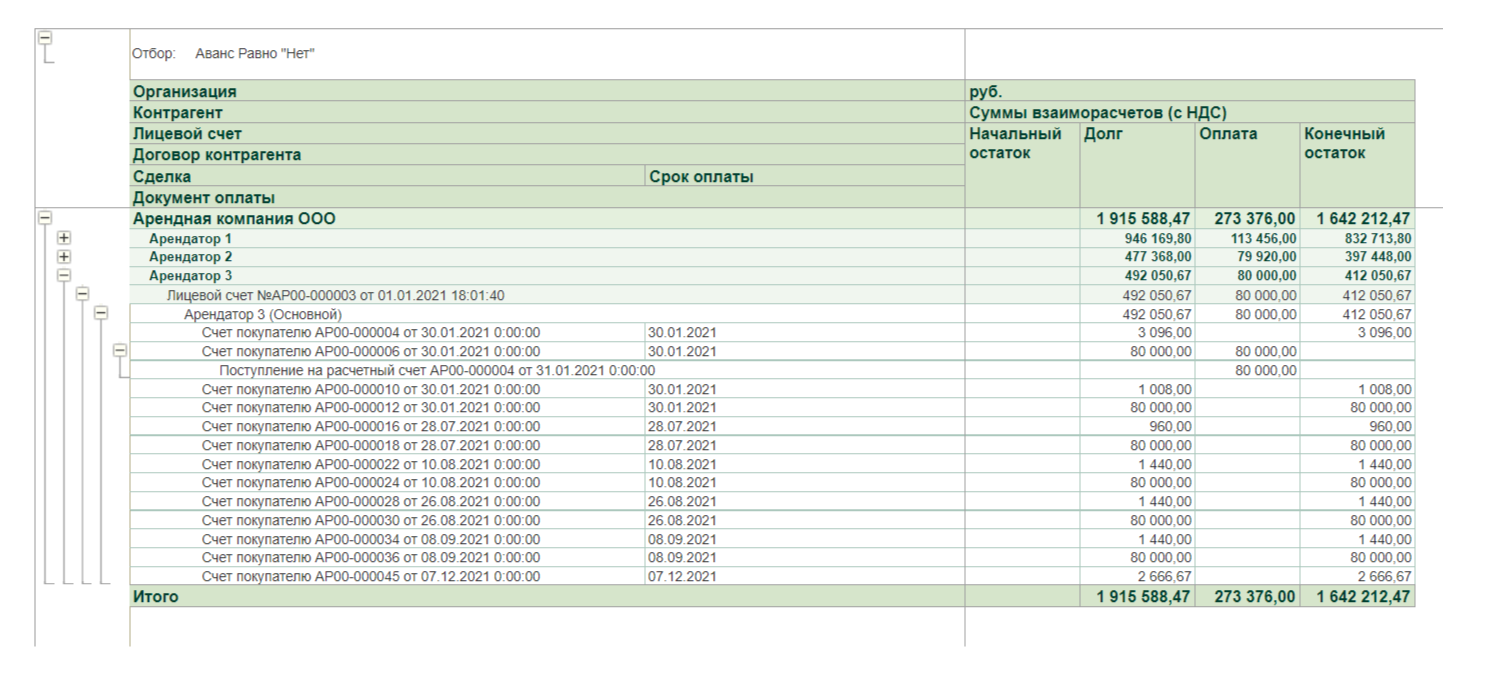Click the Арендная компания ООО organization name

tap(234, 219)
